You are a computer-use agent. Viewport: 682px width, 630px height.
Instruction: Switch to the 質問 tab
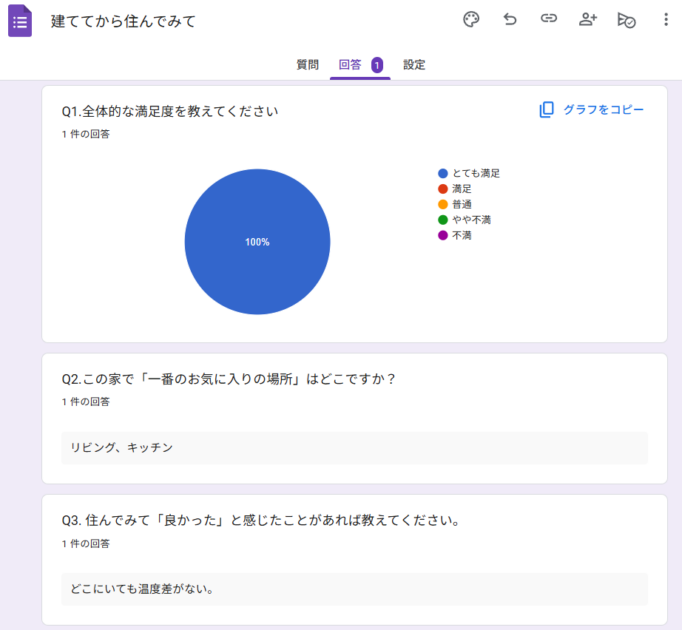pos(307,65)
